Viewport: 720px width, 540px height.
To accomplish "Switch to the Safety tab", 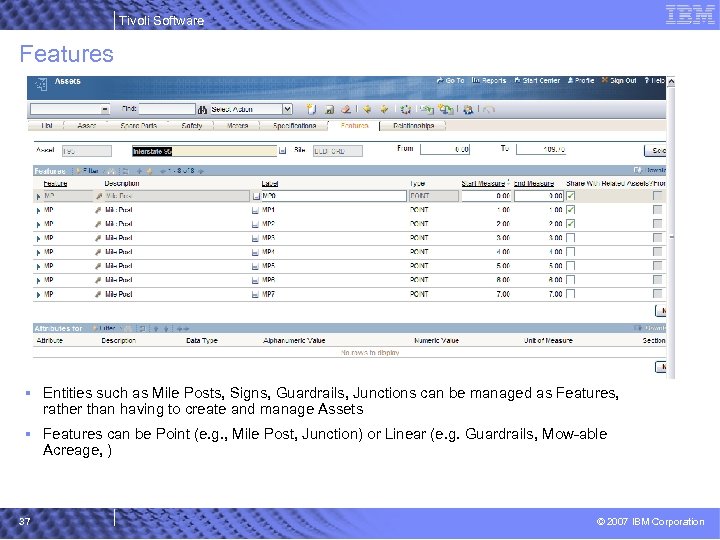I will click(x=192, y=126).
